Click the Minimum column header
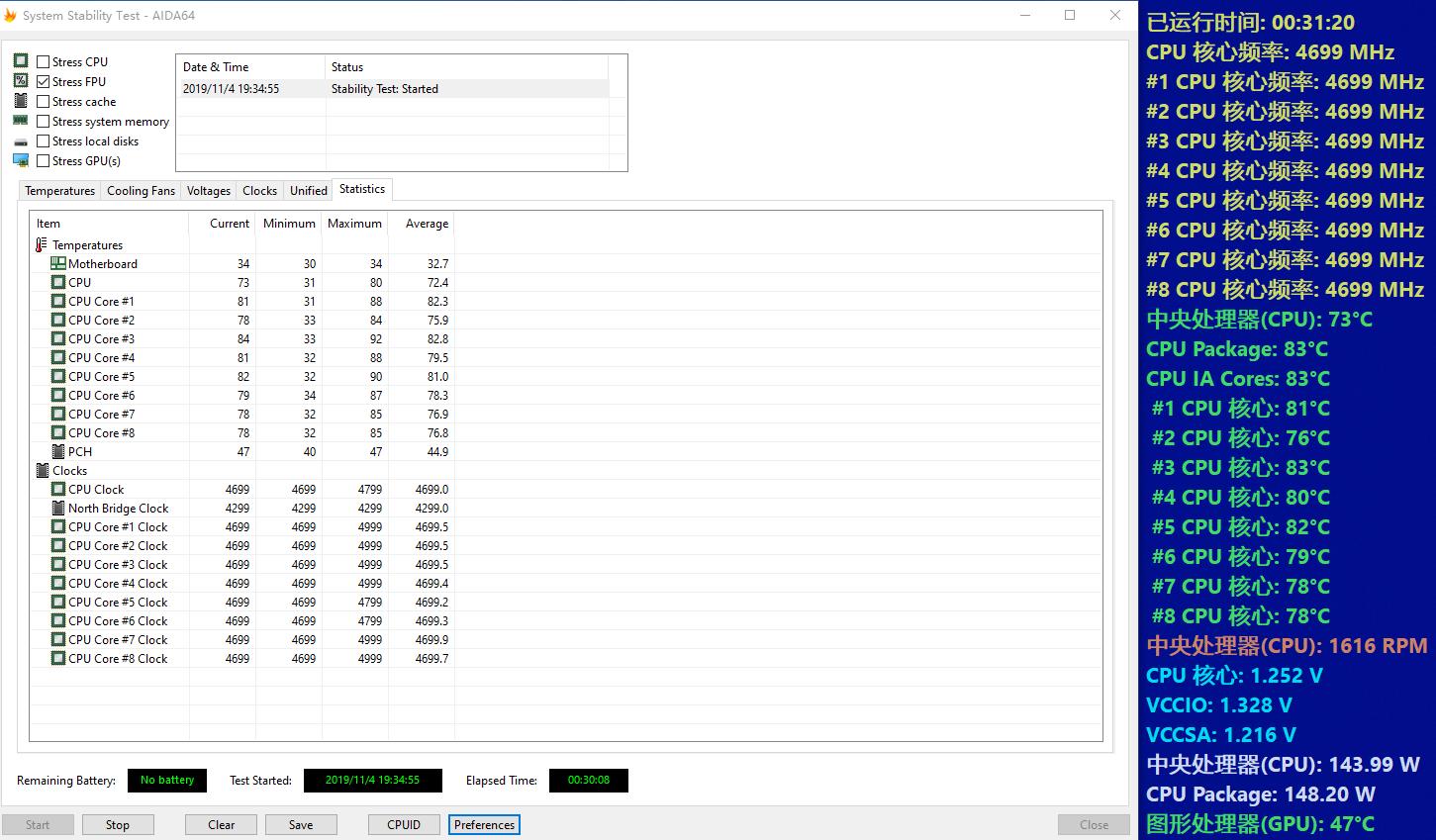Image resolution: width=1436 pixels, height=840 pixels. tap(289, 224)
